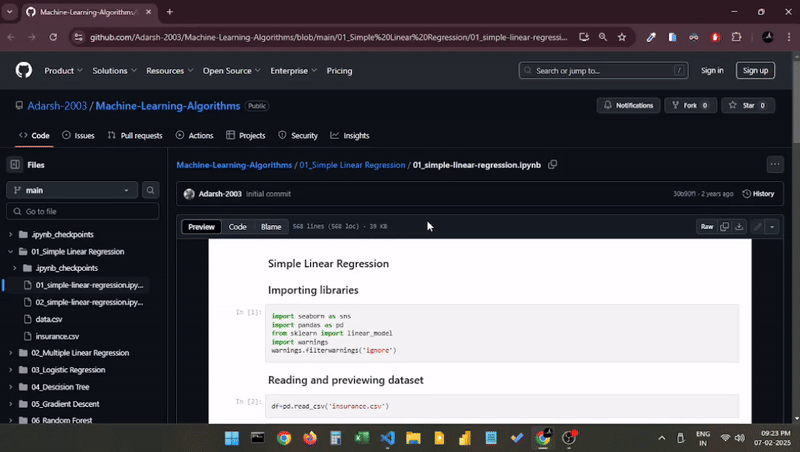Open Chrome three-dot menu

click(789, 37)
